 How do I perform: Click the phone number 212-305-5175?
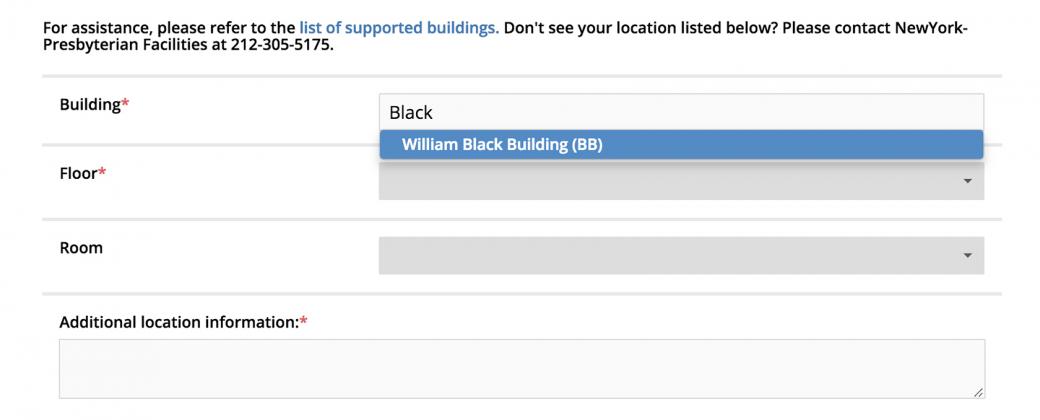tap(285, 45)
